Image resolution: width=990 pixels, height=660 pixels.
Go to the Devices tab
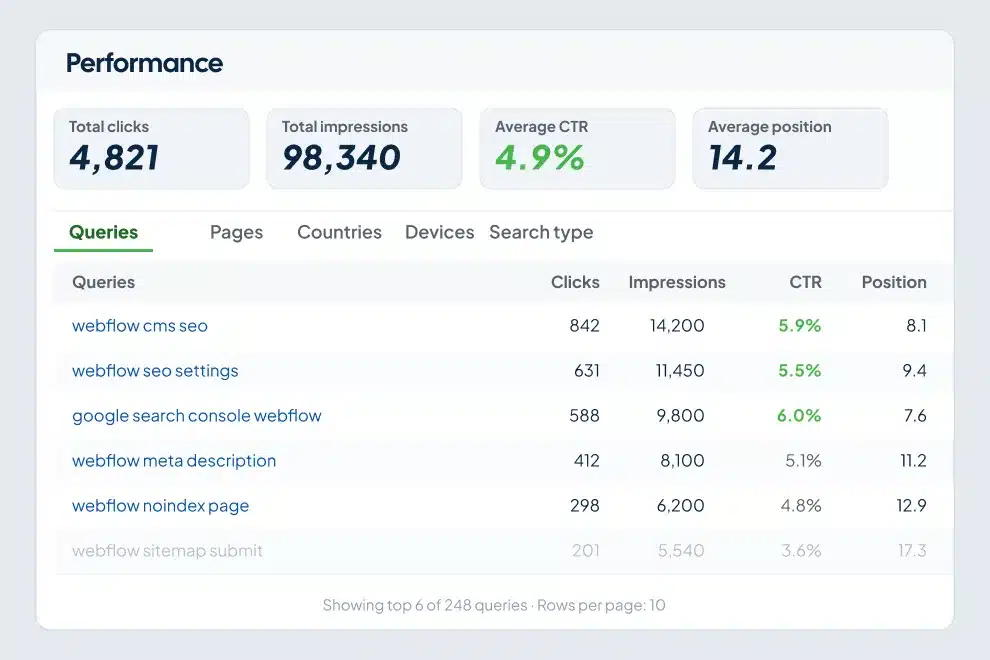pos(439,232)
